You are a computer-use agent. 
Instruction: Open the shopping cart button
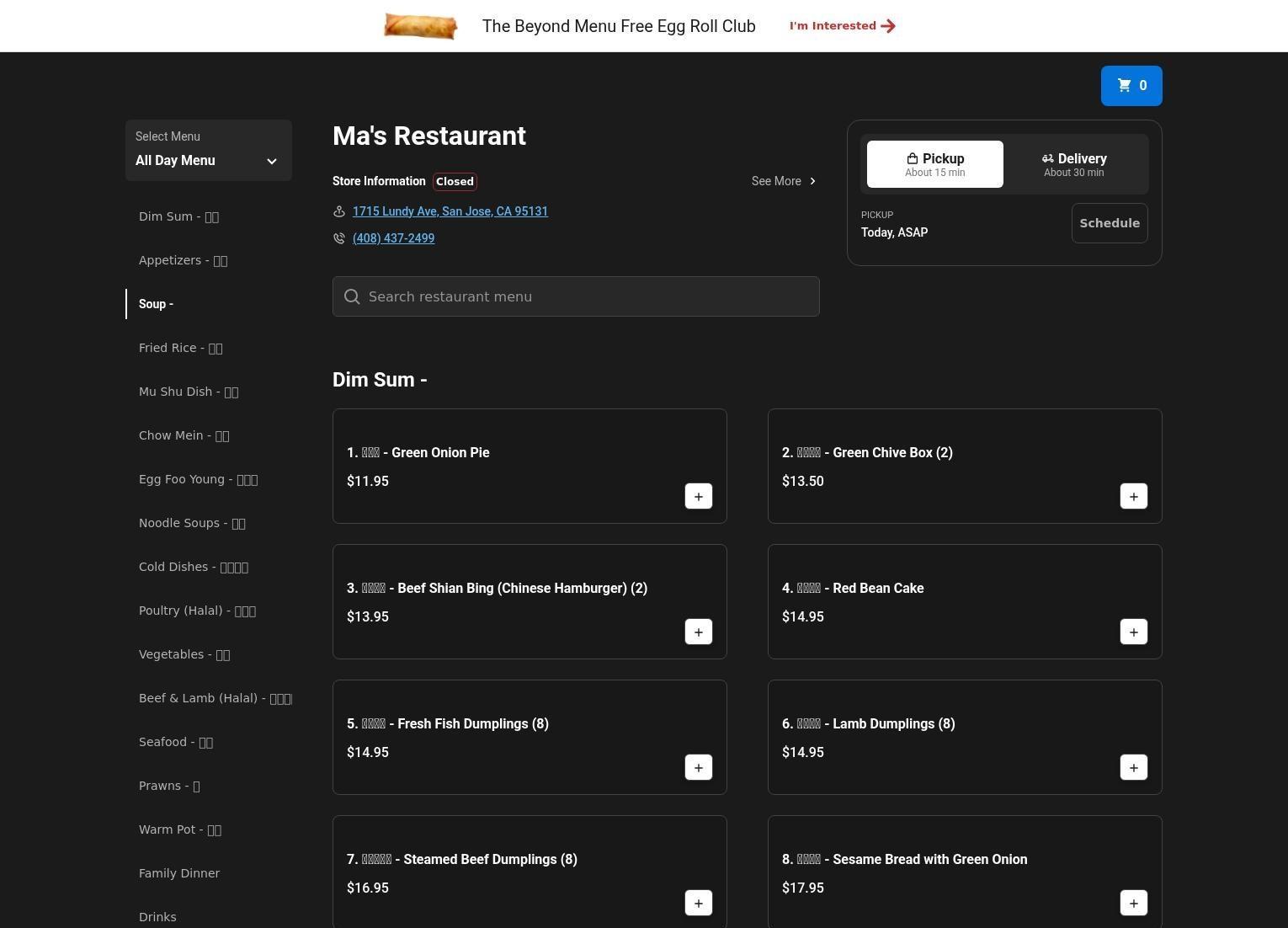coord(1131,86)
